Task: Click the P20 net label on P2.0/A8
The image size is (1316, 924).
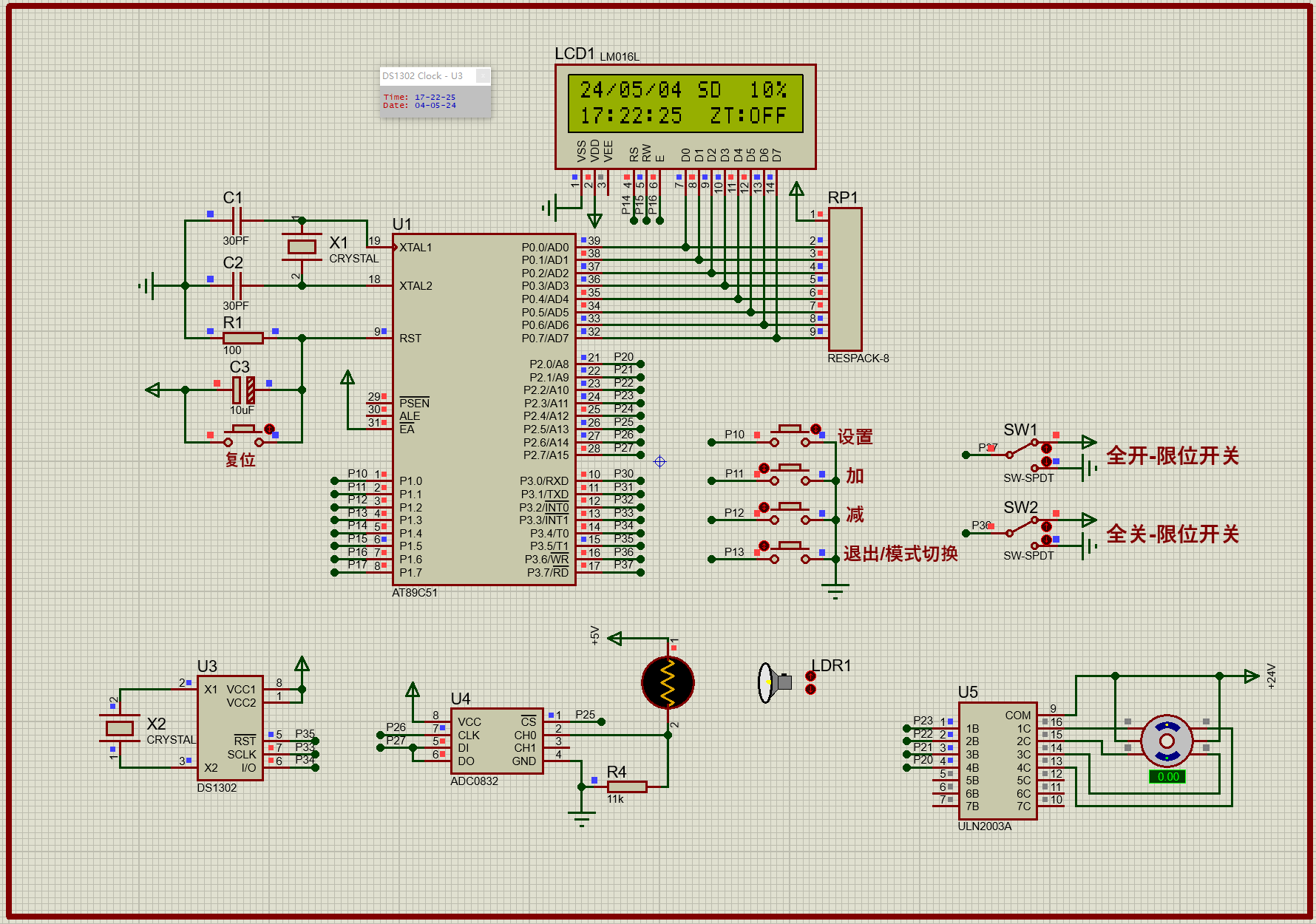Action: 624,357
